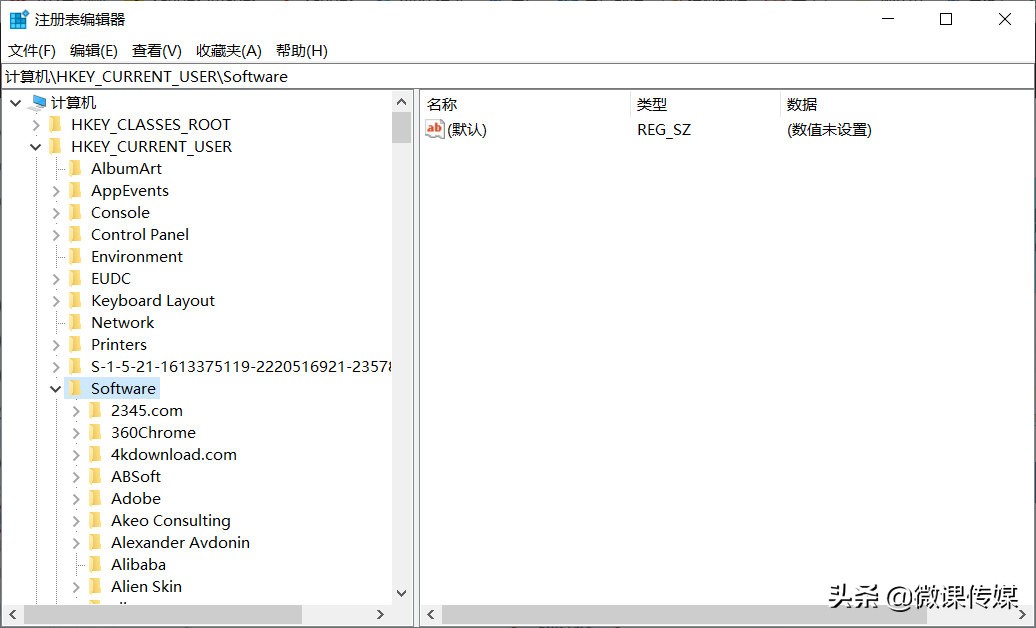This screenshot has height=628, width=1036.
Task: Click tree pane scroll down arrow
Action: tap(401, 593)
